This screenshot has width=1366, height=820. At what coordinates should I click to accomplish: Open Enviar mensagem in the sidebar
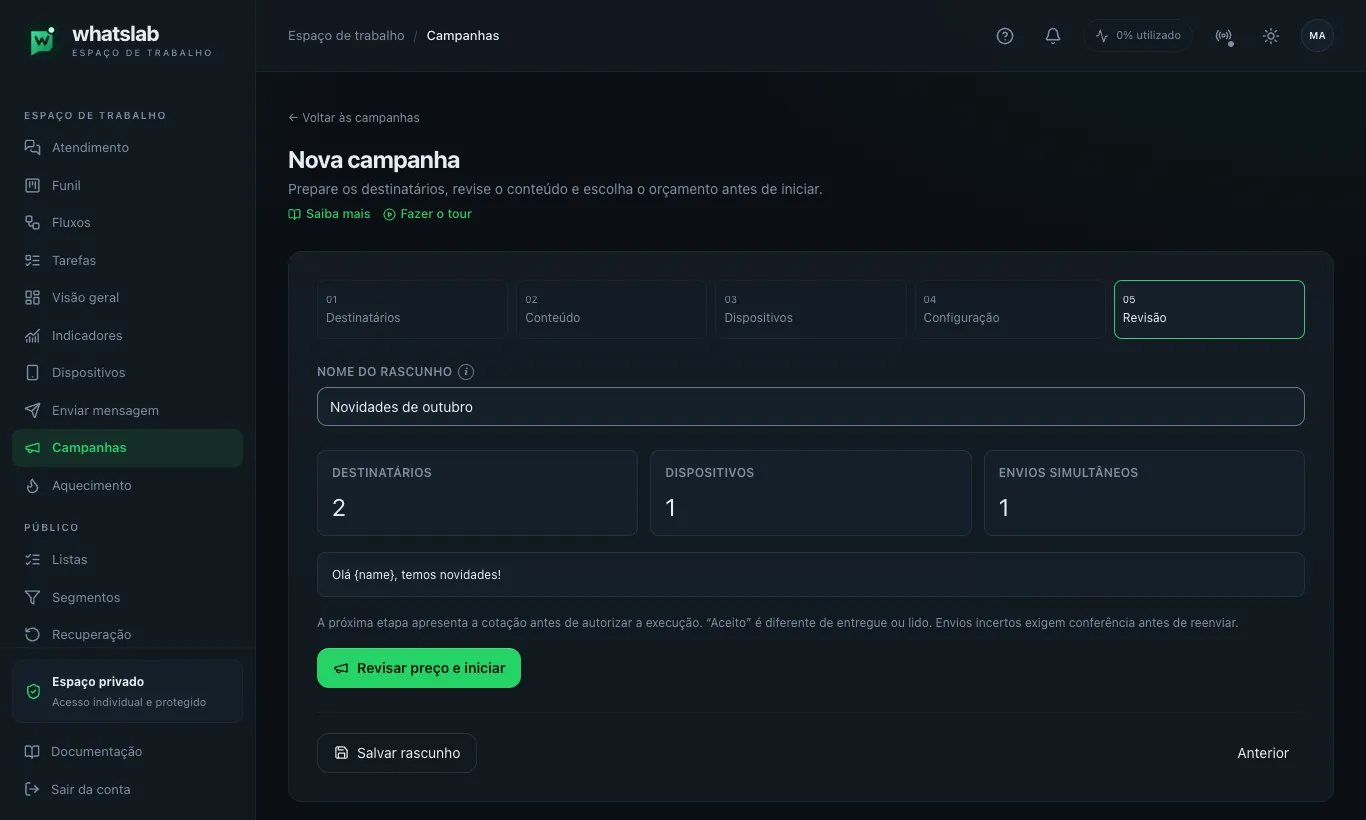(127, 410)
